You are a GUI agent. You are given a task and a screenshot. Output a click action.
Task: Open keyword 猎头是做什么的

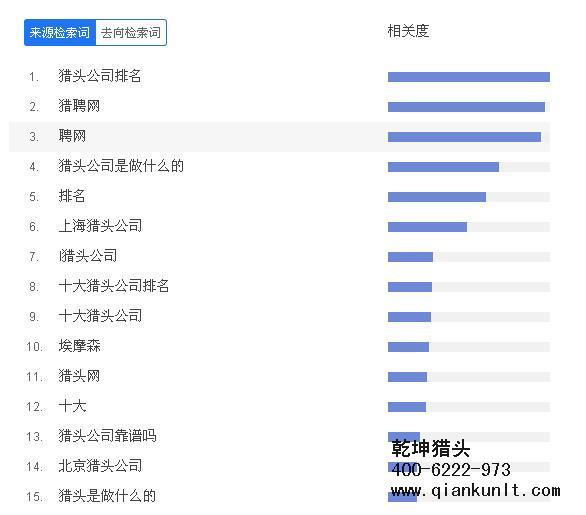point(107,496)
